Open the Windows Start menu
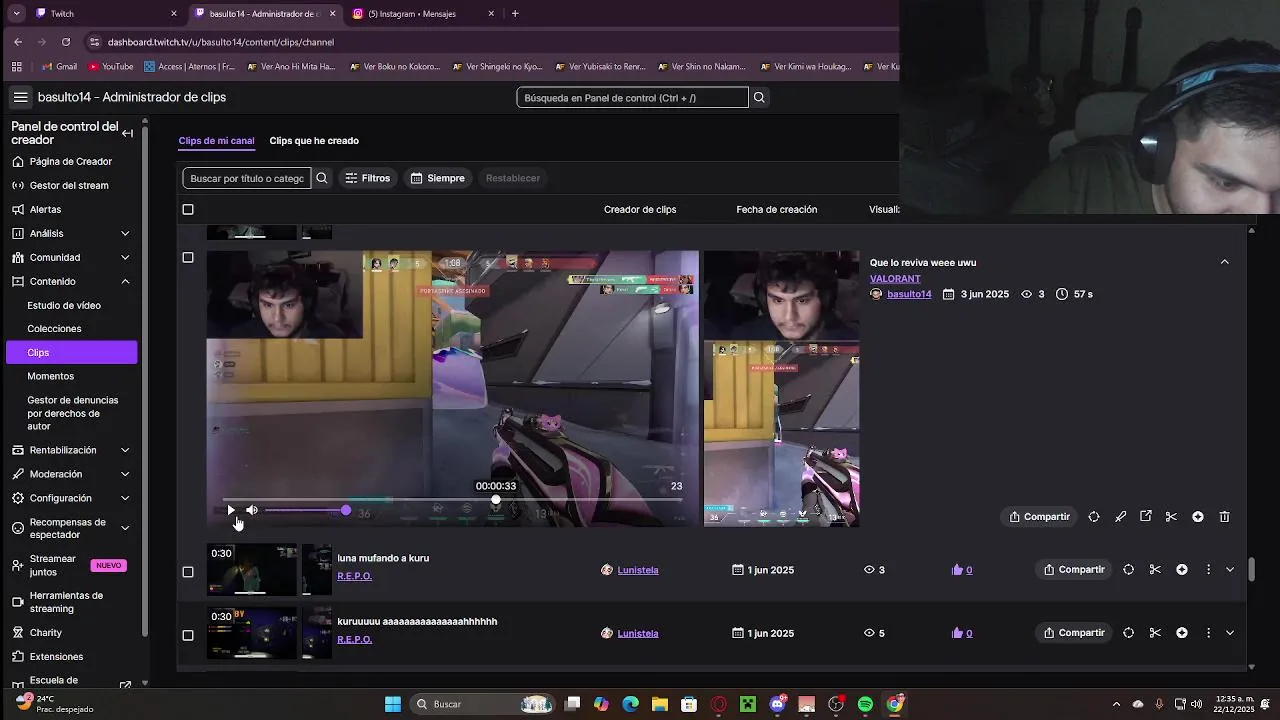1280x720 pixels. pyautogui.click(x=393, y=704)
